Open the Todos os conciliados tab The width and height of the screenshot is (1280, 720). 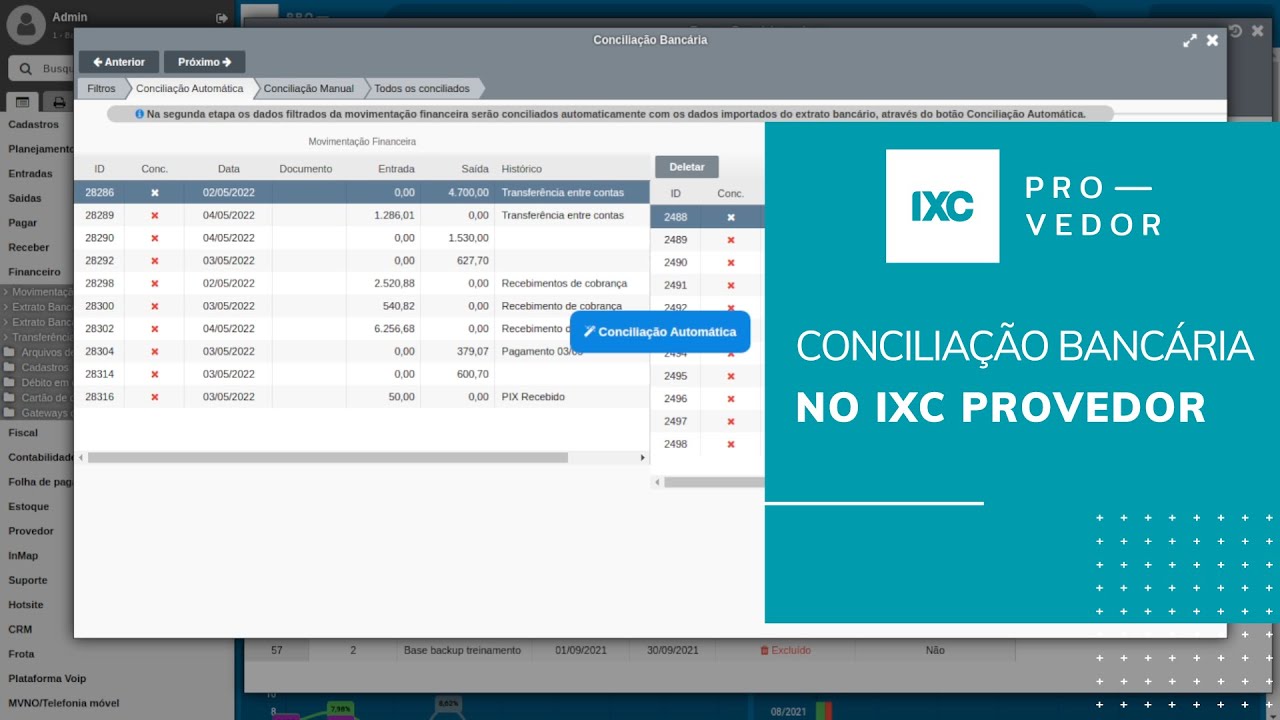pyautogui.click(x=422, y=88)
